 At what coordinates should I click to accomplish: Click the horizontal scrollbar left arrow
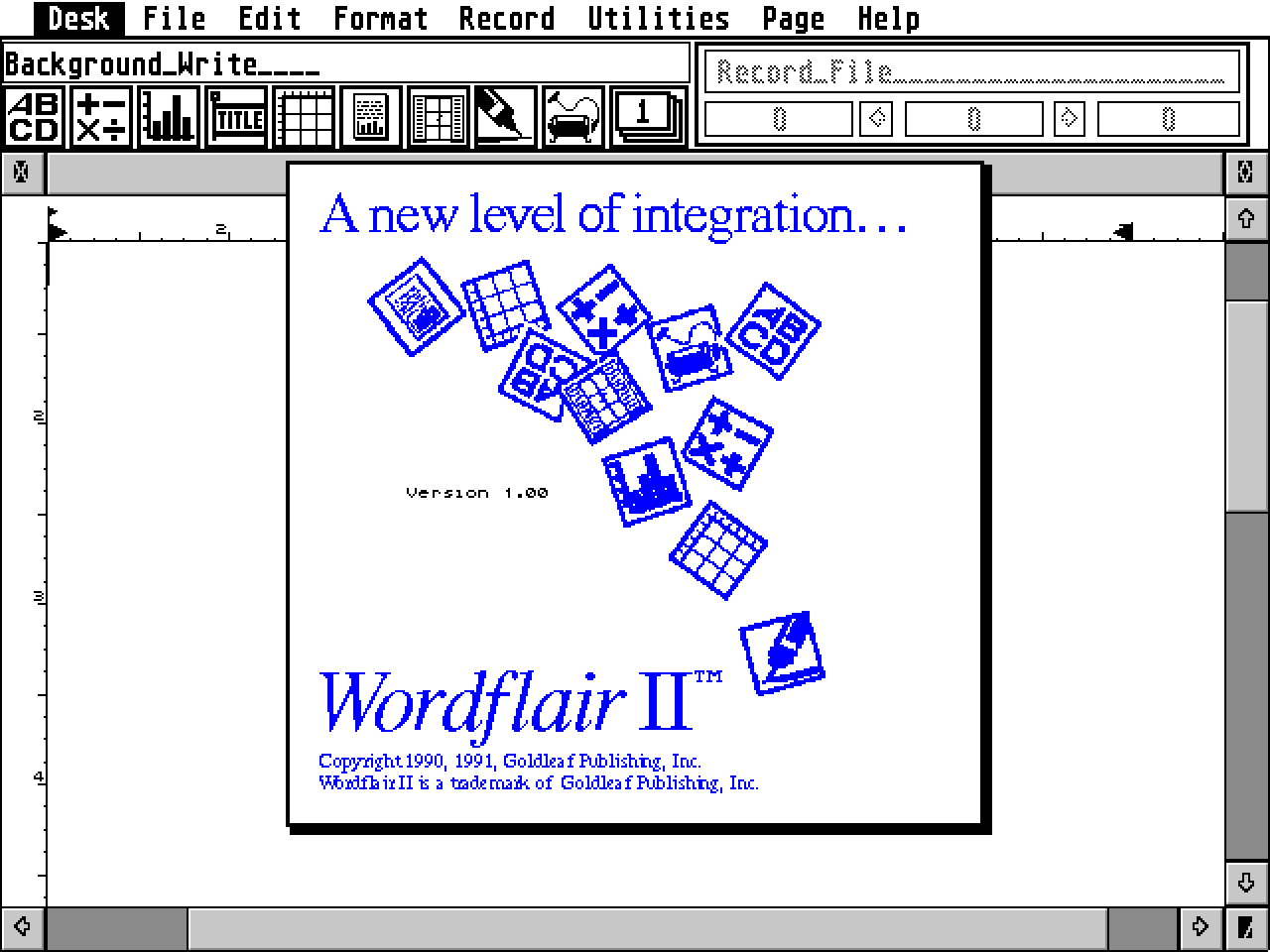coord(22,928)
